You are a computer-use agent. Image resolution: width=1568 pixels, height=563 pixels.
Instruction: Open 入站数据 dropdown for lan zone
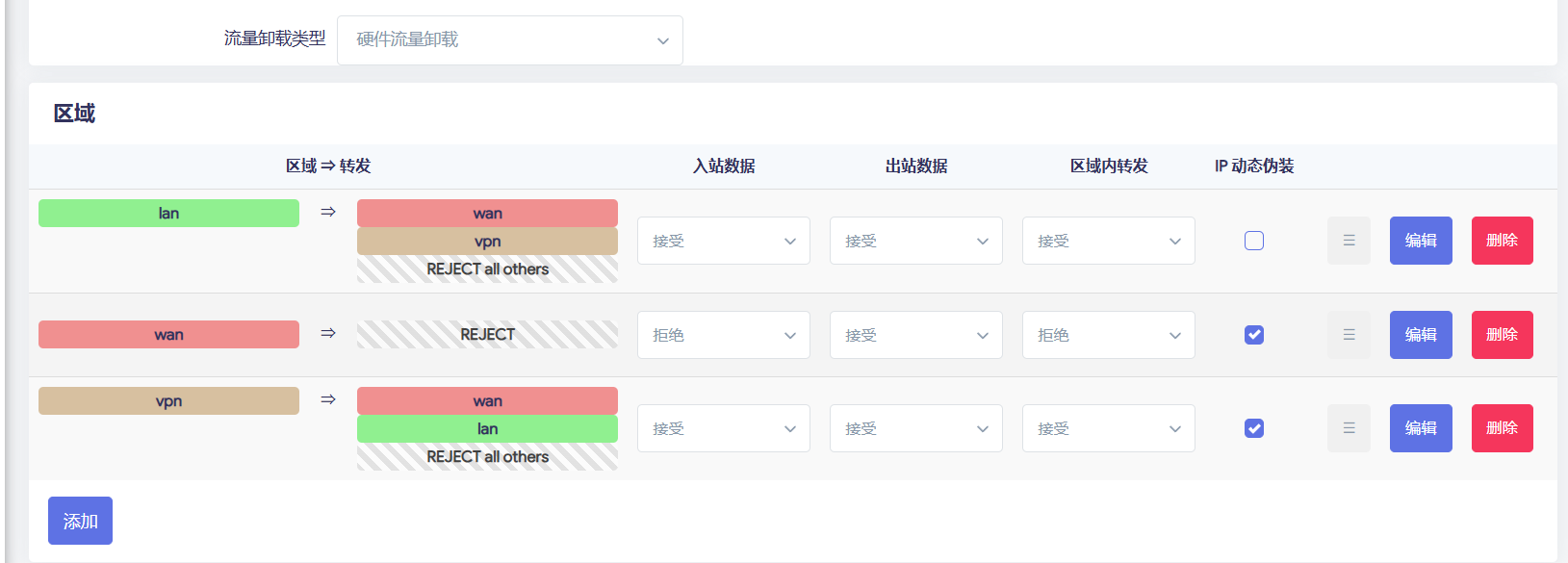[x=724, y=241]
